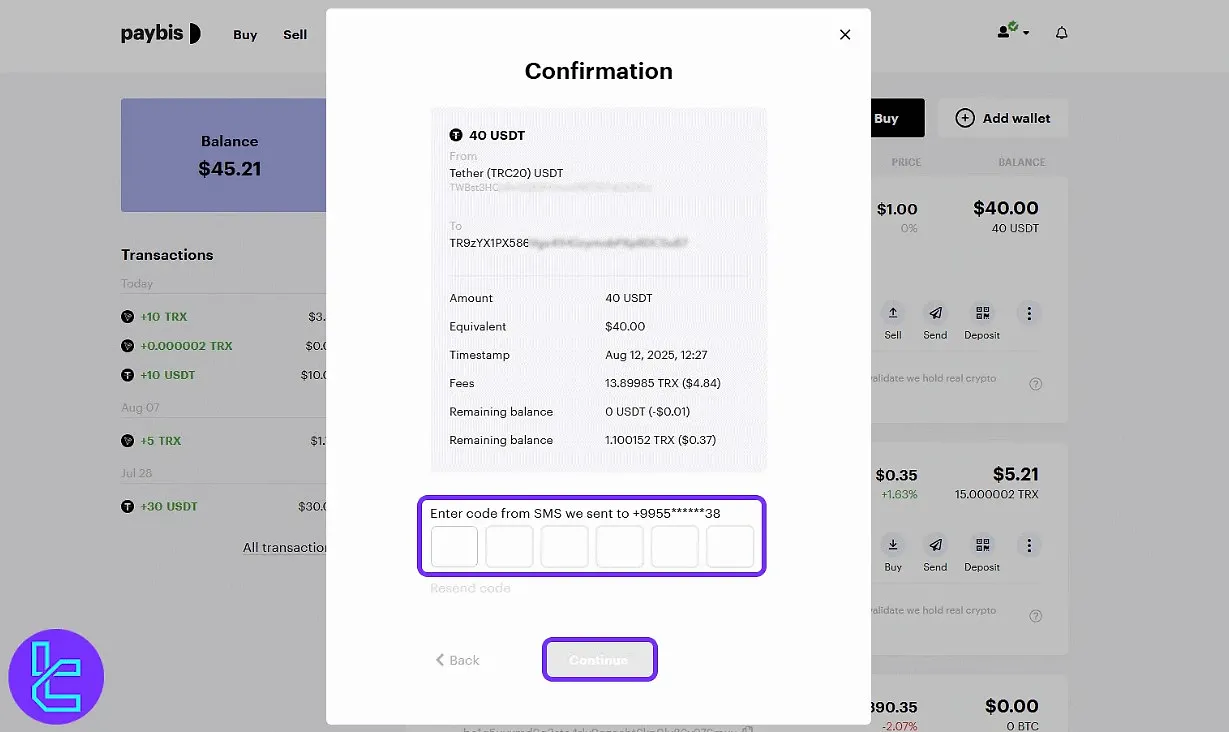This screenshot has height=732, width=1229.
Task: Open the user account dropdown
Action: coord(1013,32)
